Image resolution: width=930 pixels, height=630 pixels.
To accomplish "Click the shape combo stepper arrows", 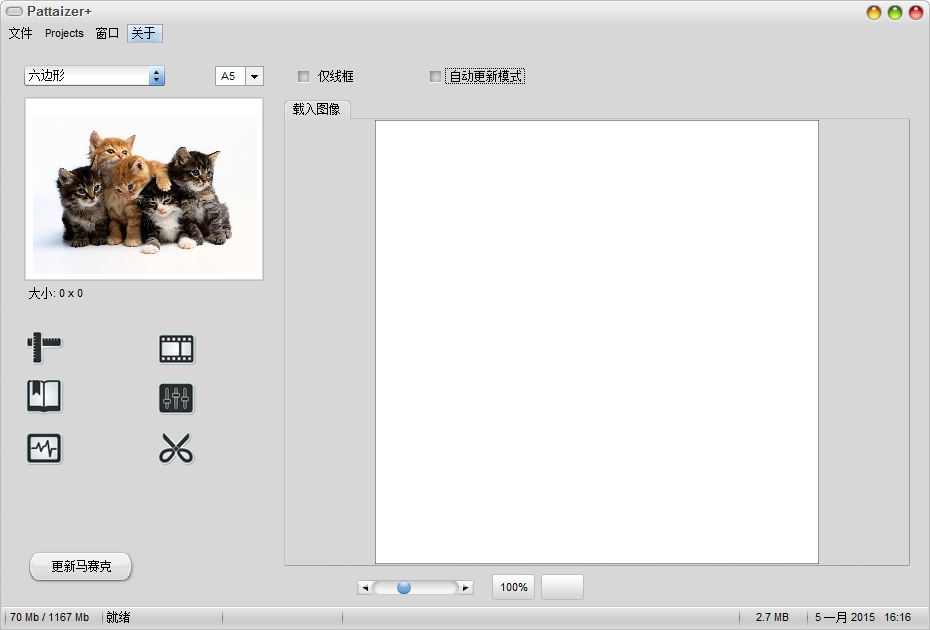I will coord(159,75).
